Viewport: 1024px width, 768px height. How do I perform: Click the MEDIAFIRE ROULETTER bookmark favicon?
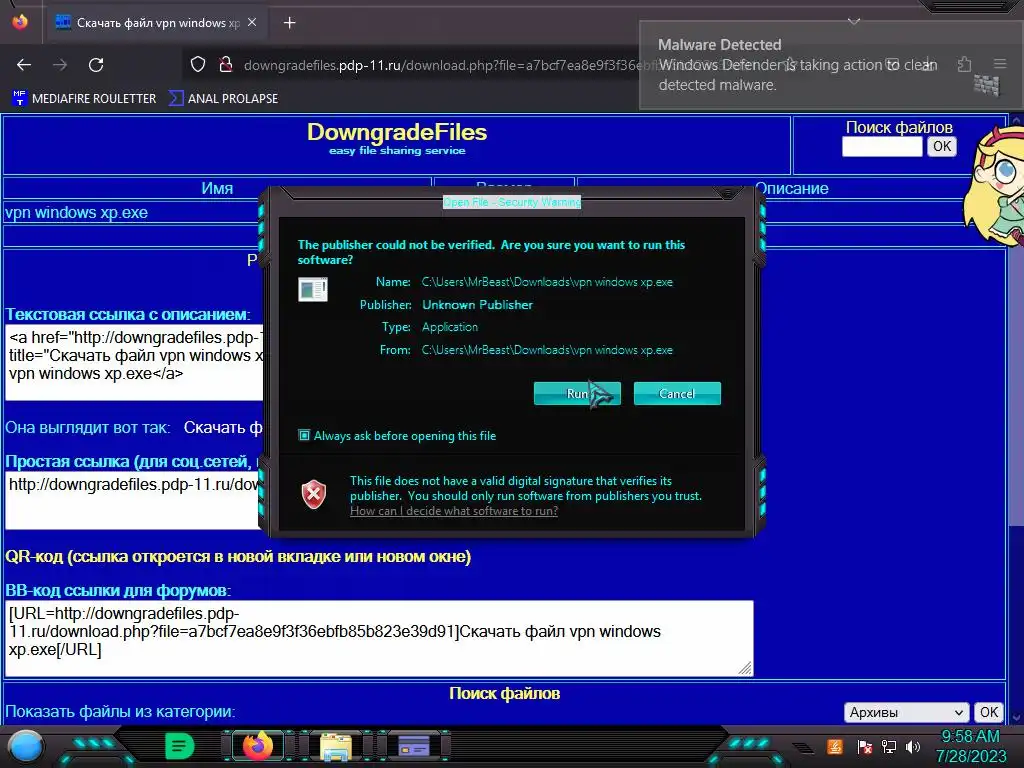19,99
